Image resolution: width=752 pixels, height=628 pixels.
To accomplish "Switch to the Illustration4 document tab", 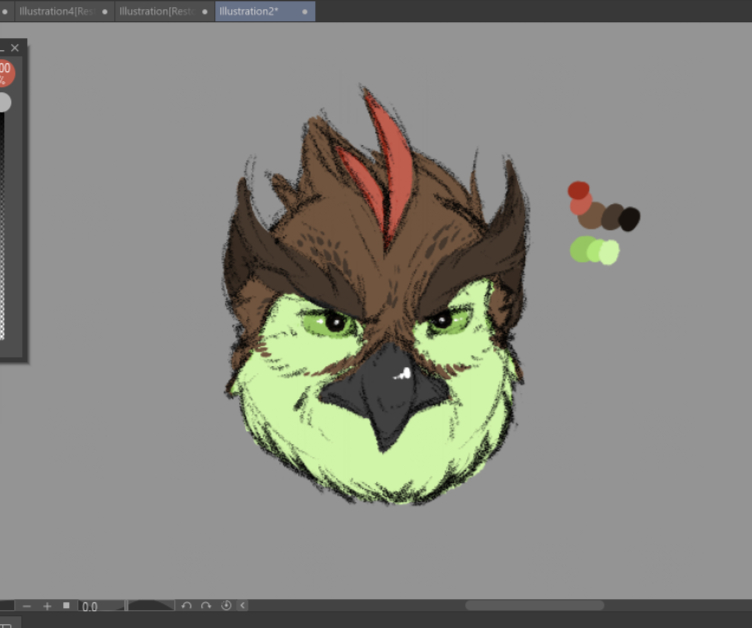I will point(55,12).
